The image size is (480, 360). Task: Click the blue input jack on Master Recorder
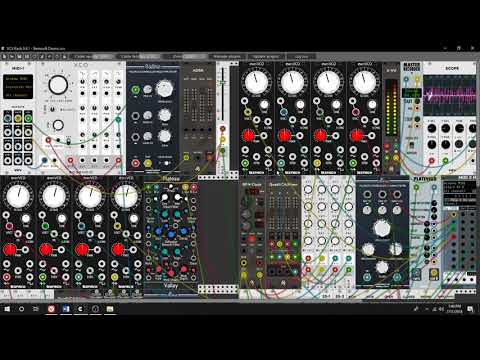[x=406, y=80]
